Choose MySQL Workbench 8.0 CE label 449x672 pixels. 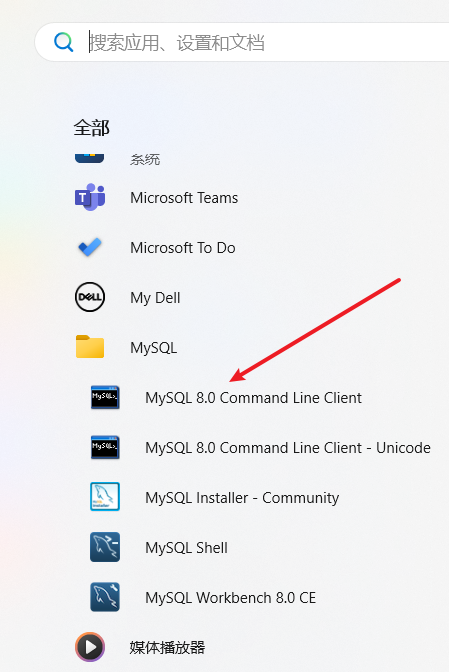230,597
